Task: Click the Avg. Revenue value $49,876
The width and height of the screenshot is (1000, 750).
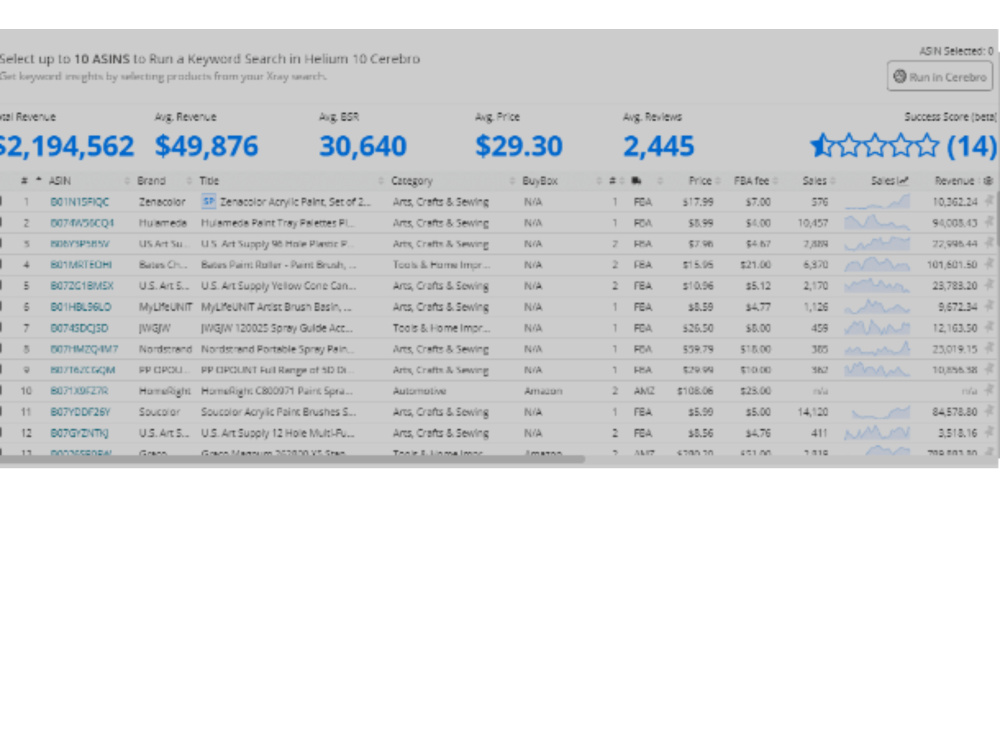Action: click(207, 146)
